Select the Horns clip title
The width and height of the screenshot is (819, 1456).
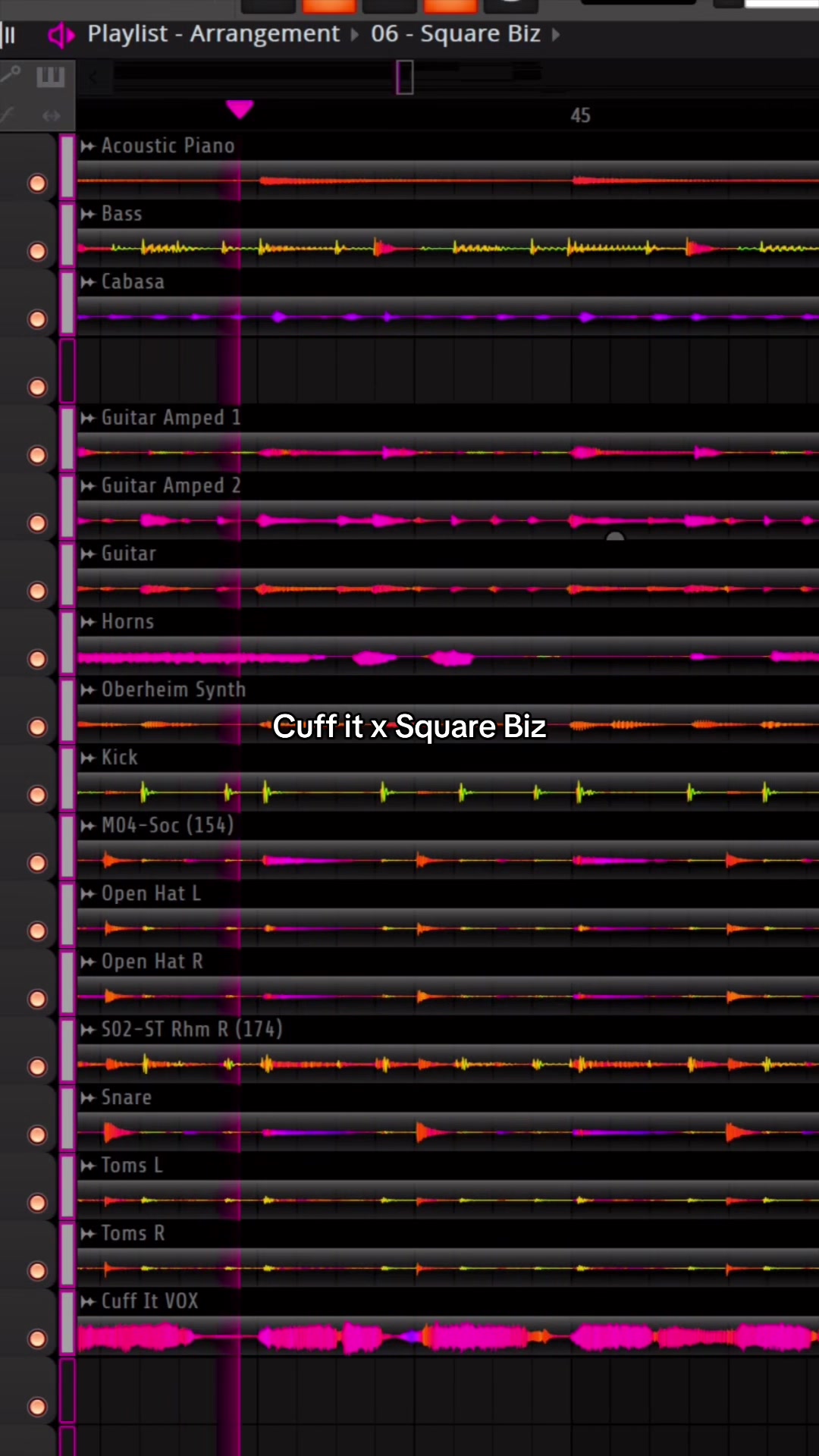pos(127,621)
